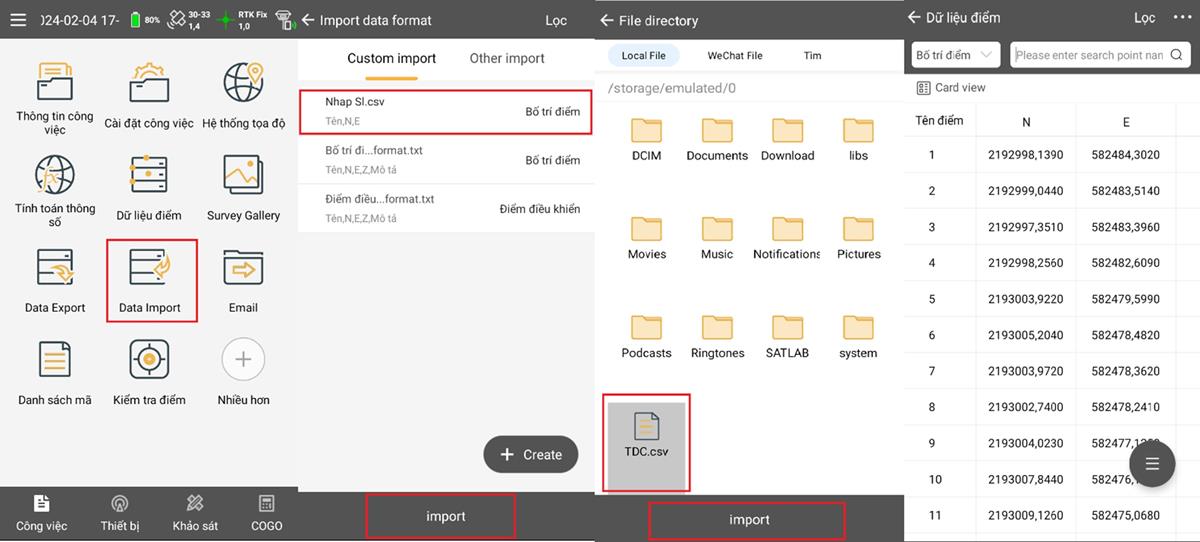Select the TDC.csv file
The width and height of the screenshot is (1200, 542).
tap(646, 435)
